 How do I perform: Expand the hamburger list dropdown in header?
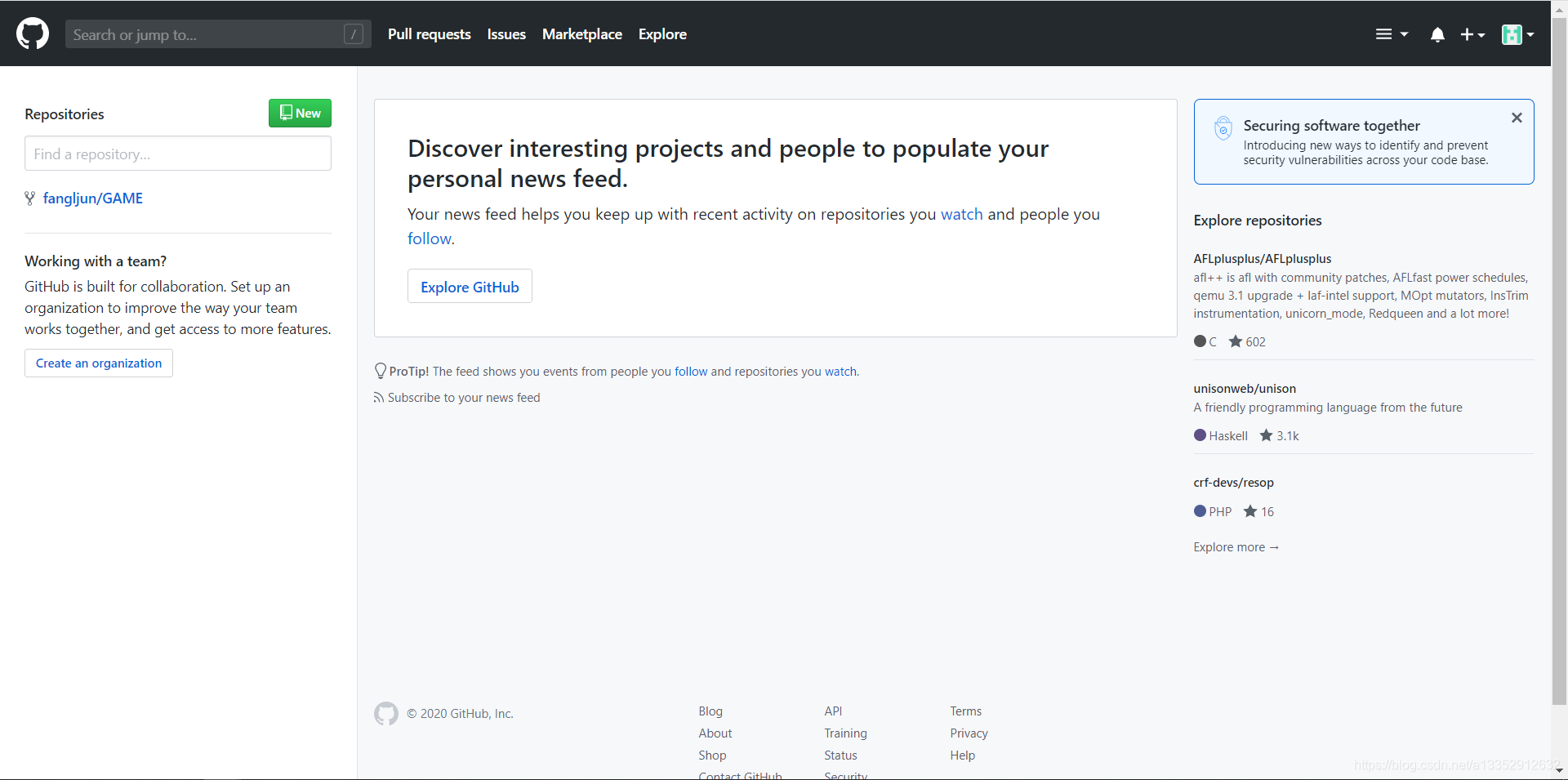coord(1392,34)
